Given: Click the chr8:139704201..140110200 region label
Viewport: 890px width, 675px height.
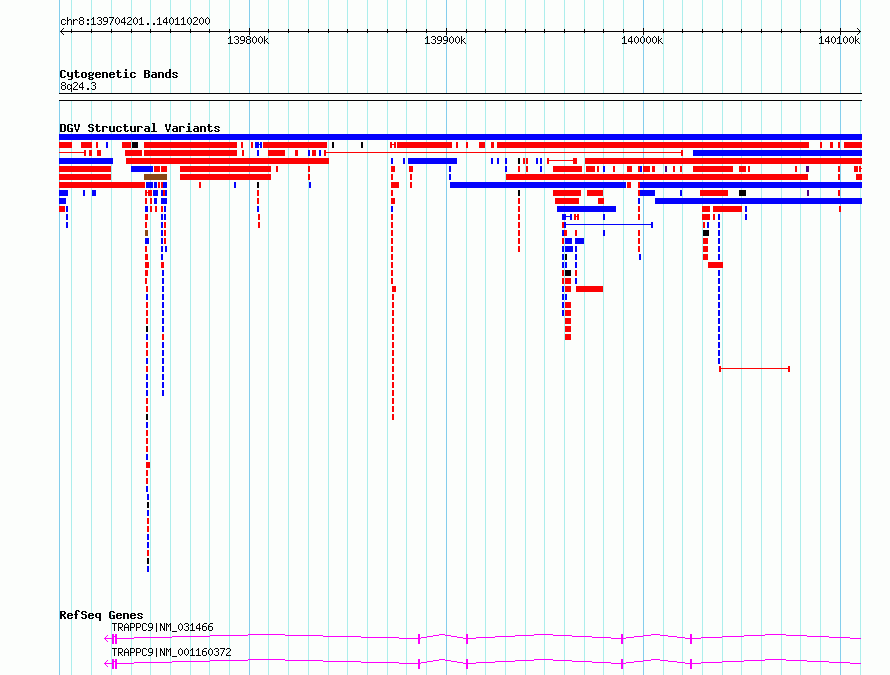Looking at the screenshot, I should tap(135, 21).
